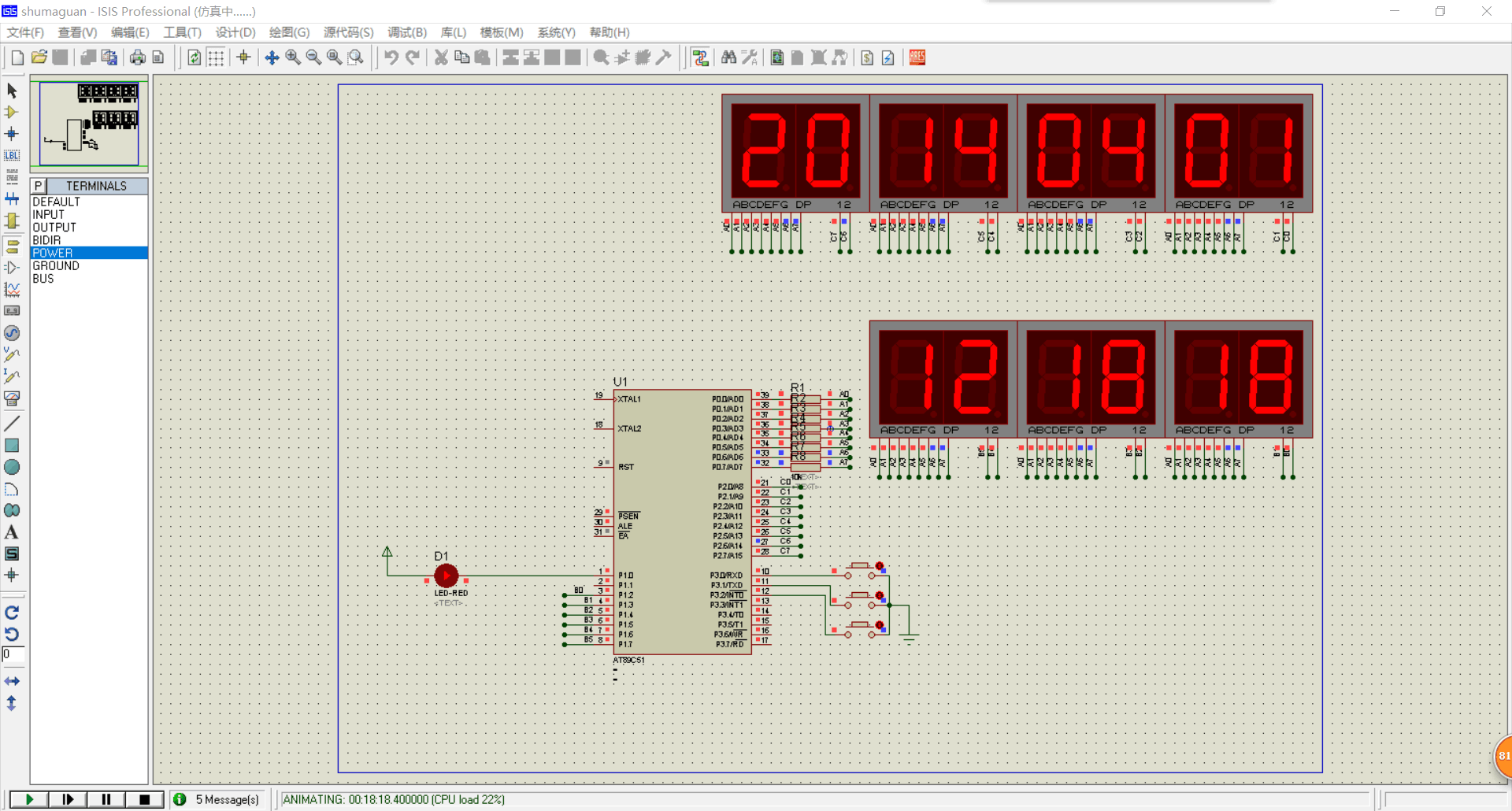Select the 2D Symbols tool

12,554
